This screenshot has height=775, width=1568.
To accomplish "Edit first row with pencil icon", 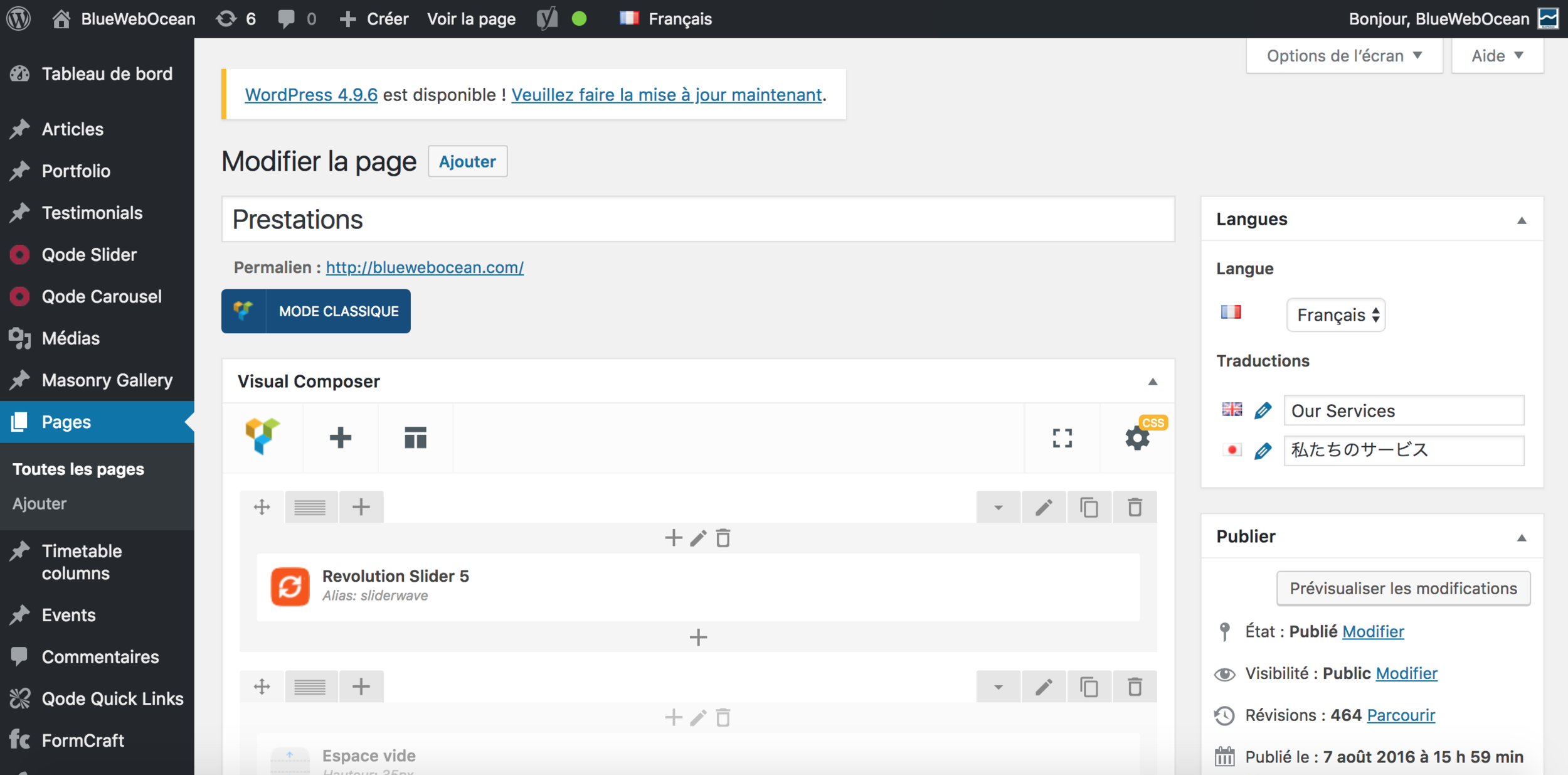I will (x=1043, y=507).
